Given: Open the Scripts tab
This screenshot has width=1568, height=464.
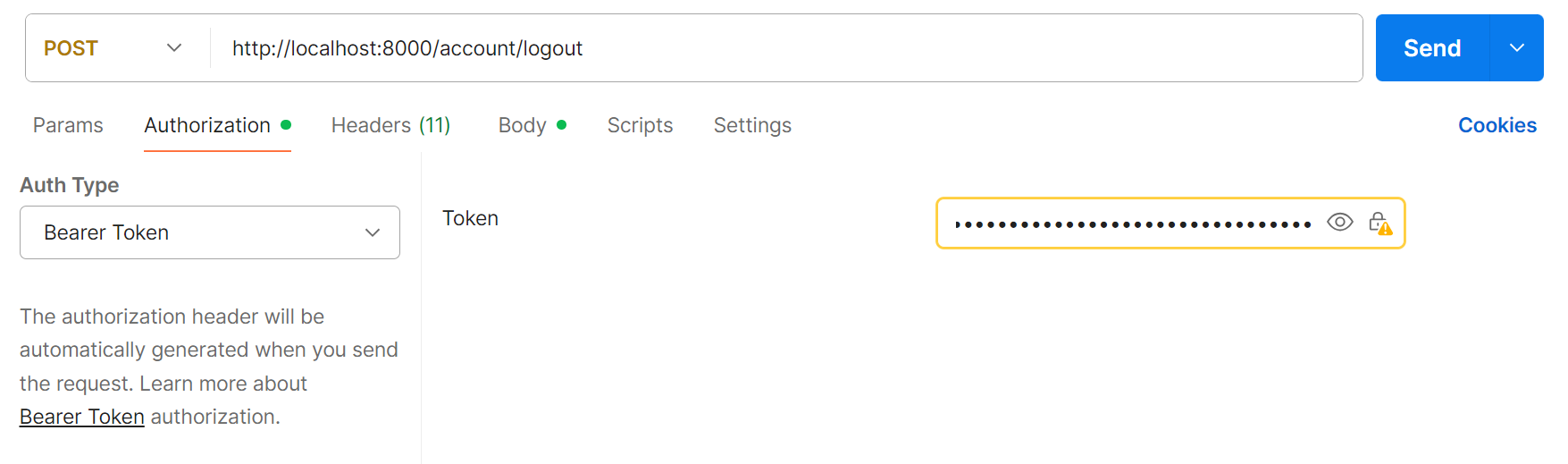Looking at the screenshot, I should [x=640, y=125].
